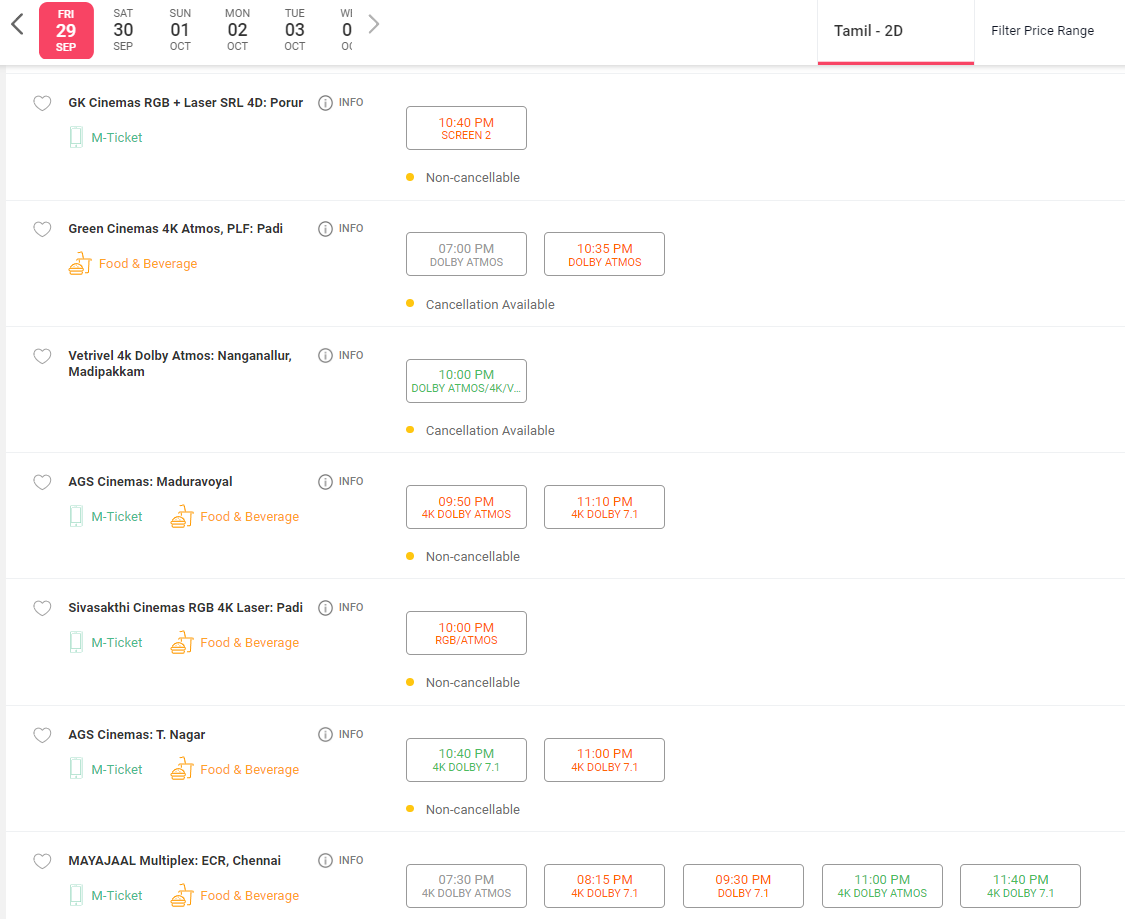Open AGS Cinemas: T. Nagar theatre name
This screenshot has width=1125, height=919.
coord(137,735)
